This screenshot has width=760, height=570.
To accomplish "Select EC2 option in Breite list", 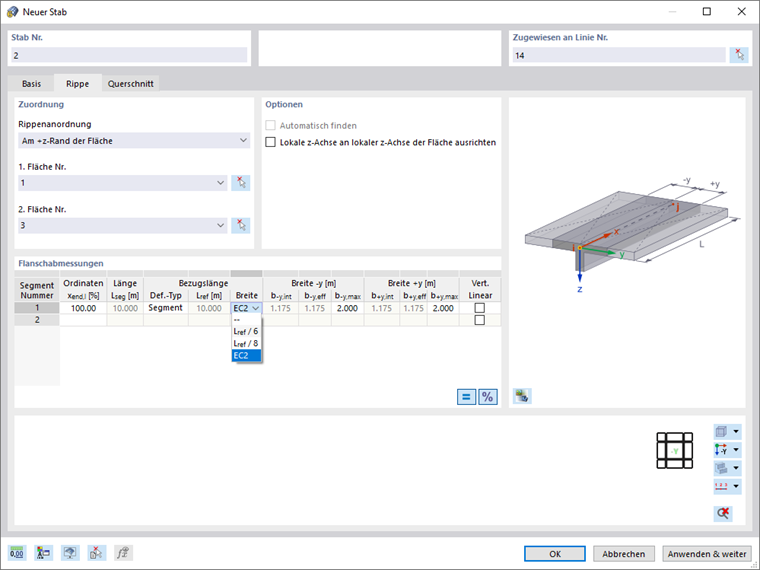I will tap(247, 355).
